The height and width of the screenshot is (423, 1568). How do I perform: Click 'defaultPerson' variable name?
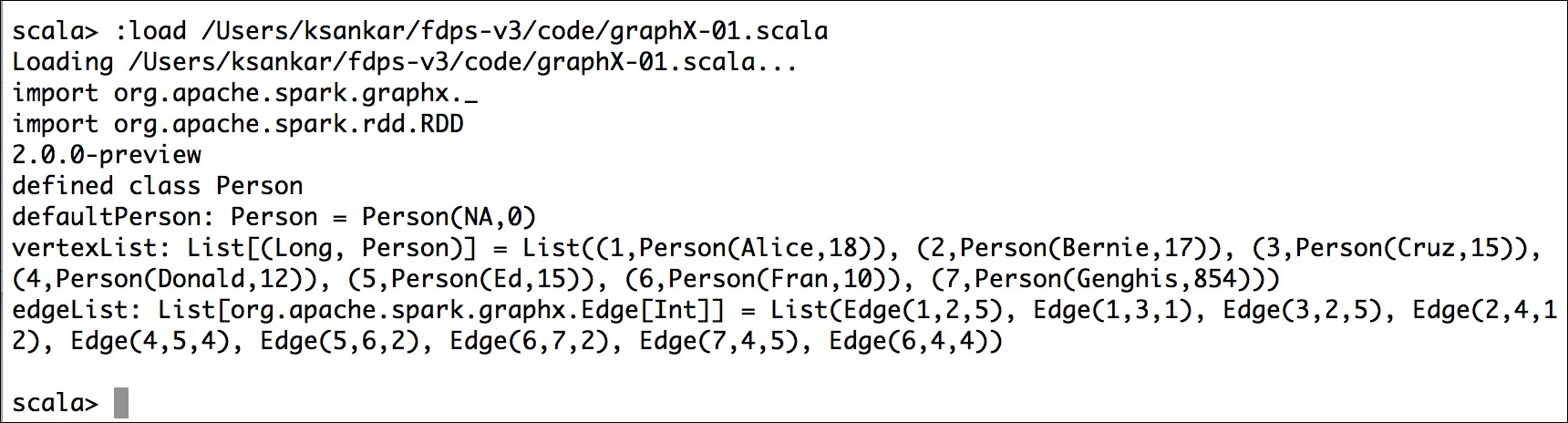pyautogui.click(x=107, y=217)
